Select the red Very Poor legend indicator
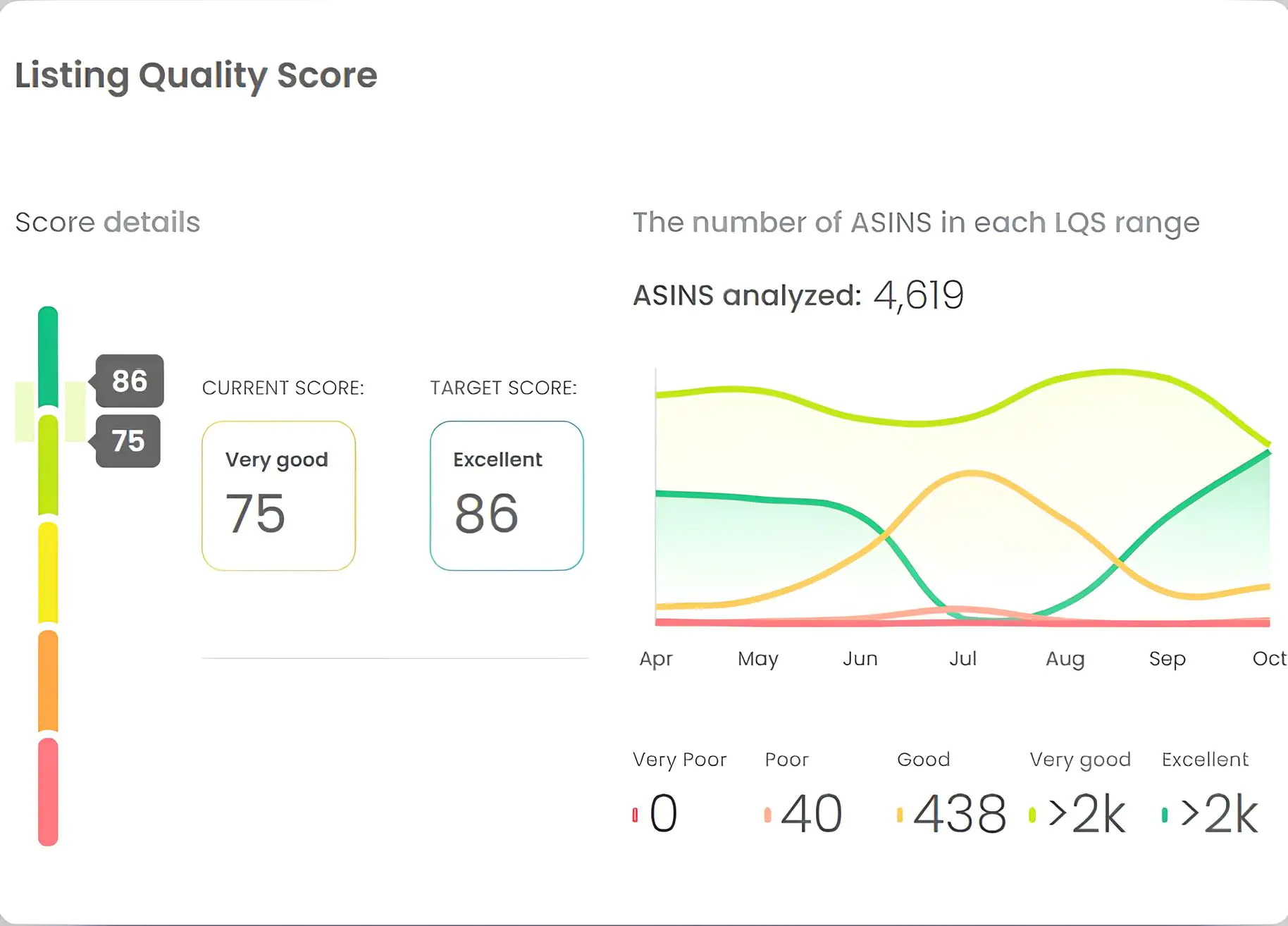The image size is (1288, 926). coord(635,815)
